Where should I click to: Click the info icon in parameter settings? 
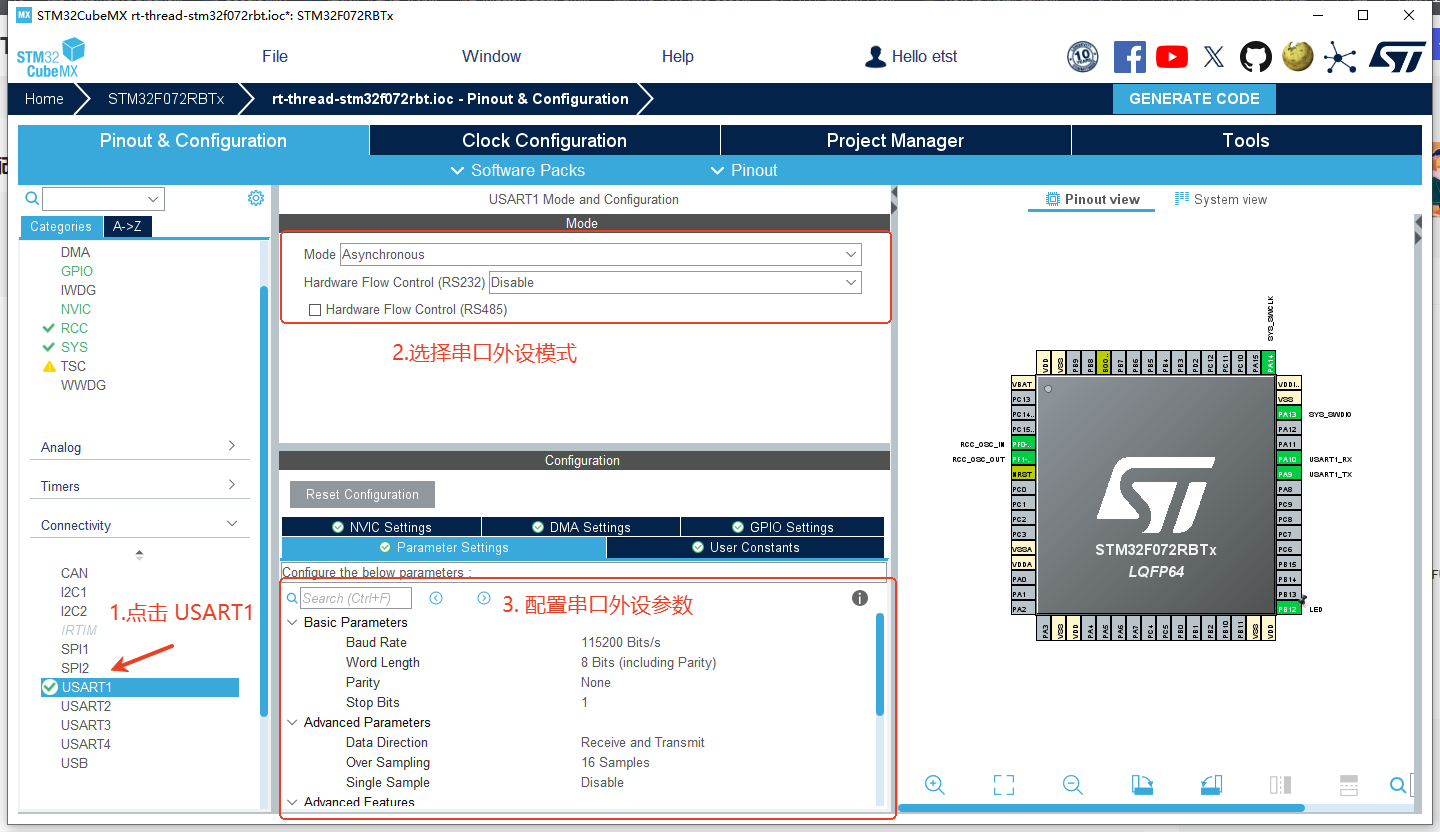859,598
